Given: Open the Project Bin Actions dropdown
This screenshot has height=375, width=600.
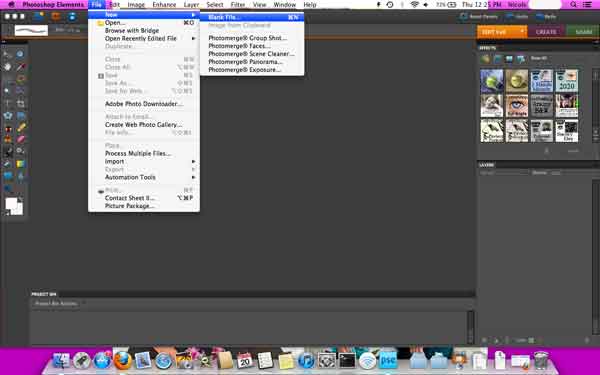Looking at the screenshot, I should click(56, 303).
